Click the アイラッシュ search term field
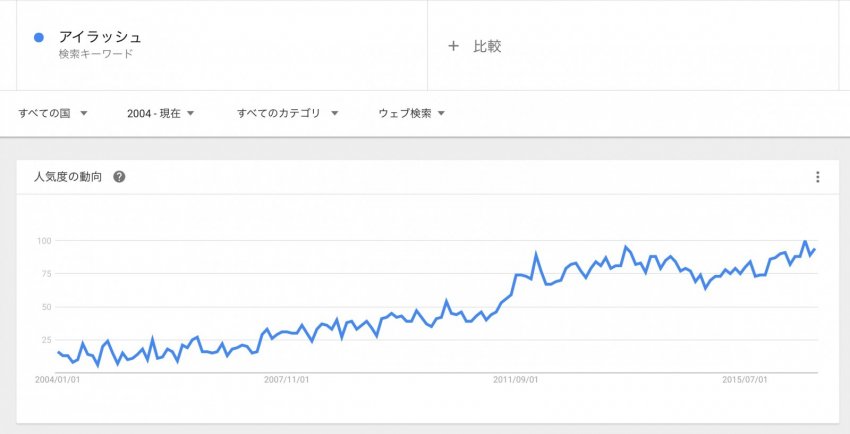Image resolution: width=850 pixels, height=434 pixels. pyautogui.click(x=222, y=46)
